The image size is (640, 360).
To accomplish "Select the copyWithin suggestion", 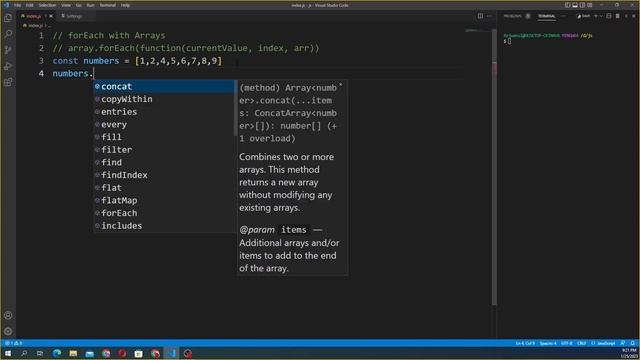I will point(164,99).
